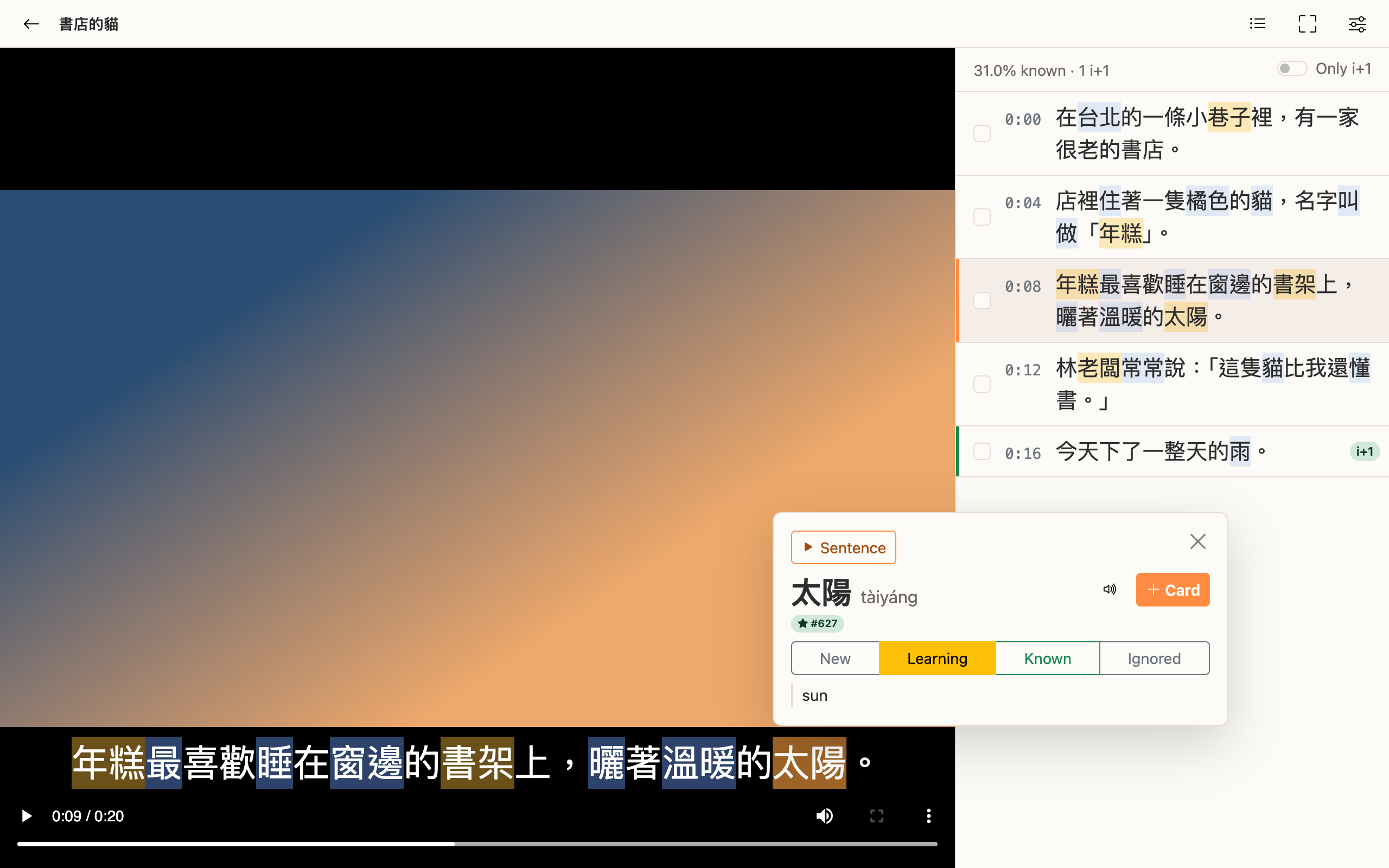Open the settings sliders icon
This screenshot has height=868, width=1389.
[x=1358, y=23]
